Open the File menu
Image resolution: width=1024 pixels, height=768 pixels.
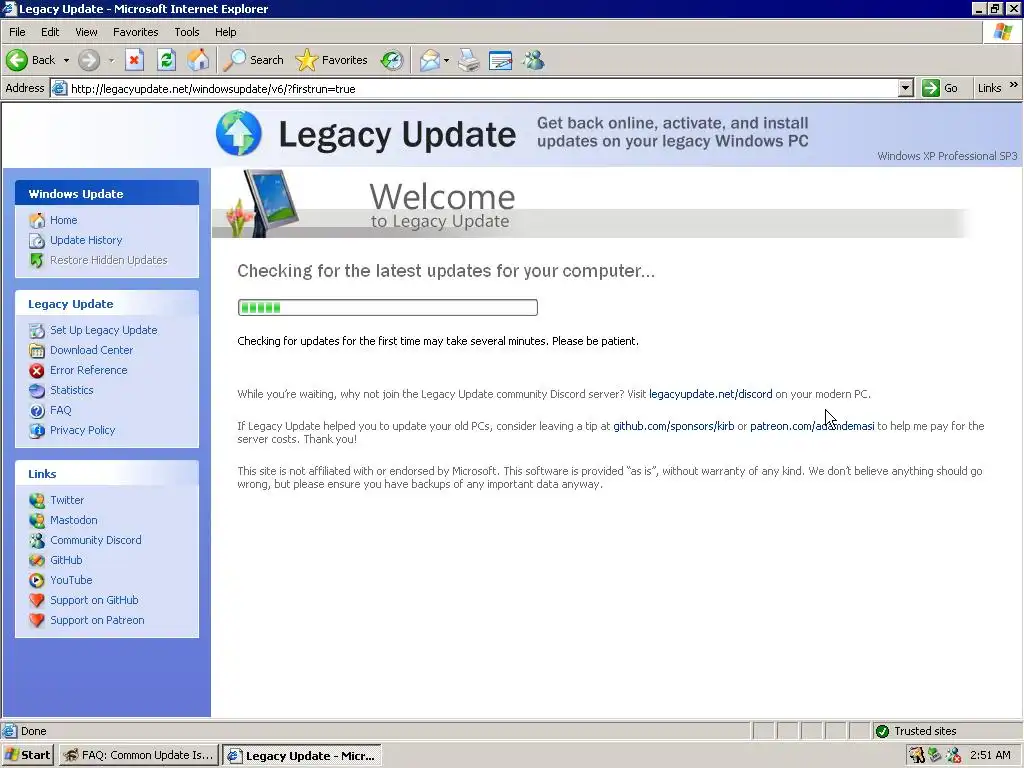pos(17,32)
